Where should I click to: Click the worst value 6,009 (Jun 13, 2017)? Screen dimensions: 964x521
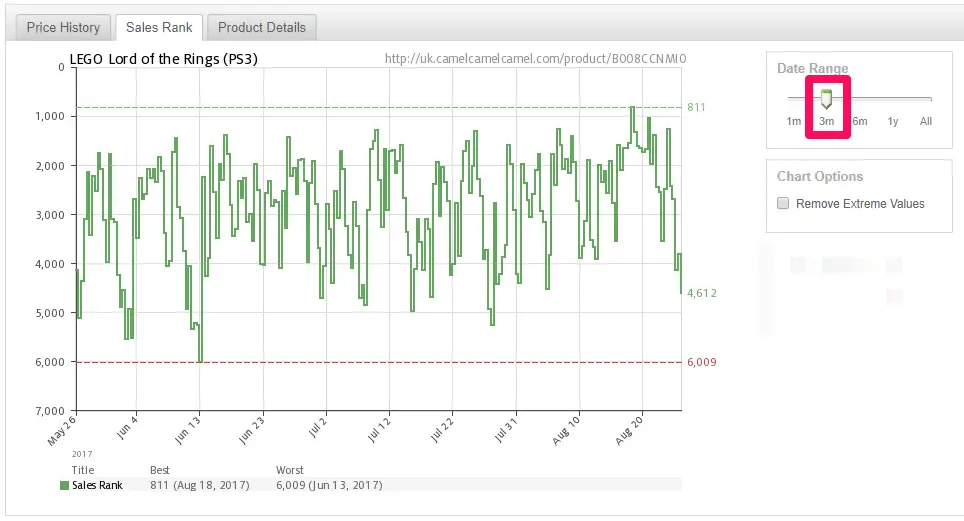[x=329, y=485]
